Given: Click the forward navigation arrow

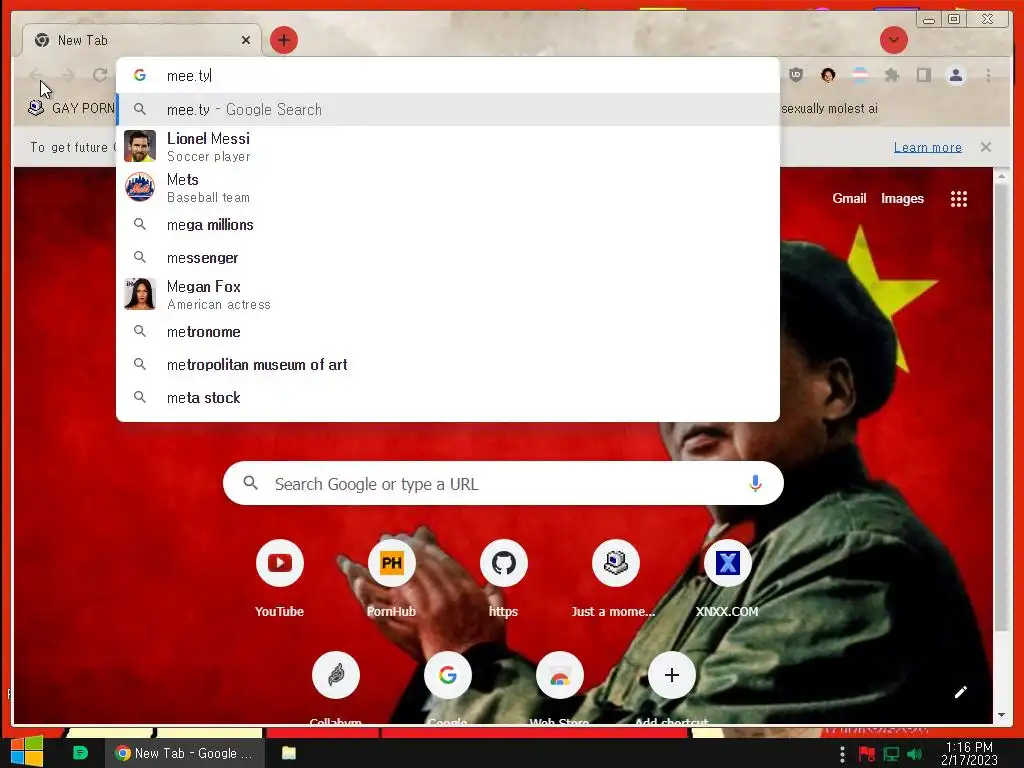Looking at the screenshot, I should [68, 75].
